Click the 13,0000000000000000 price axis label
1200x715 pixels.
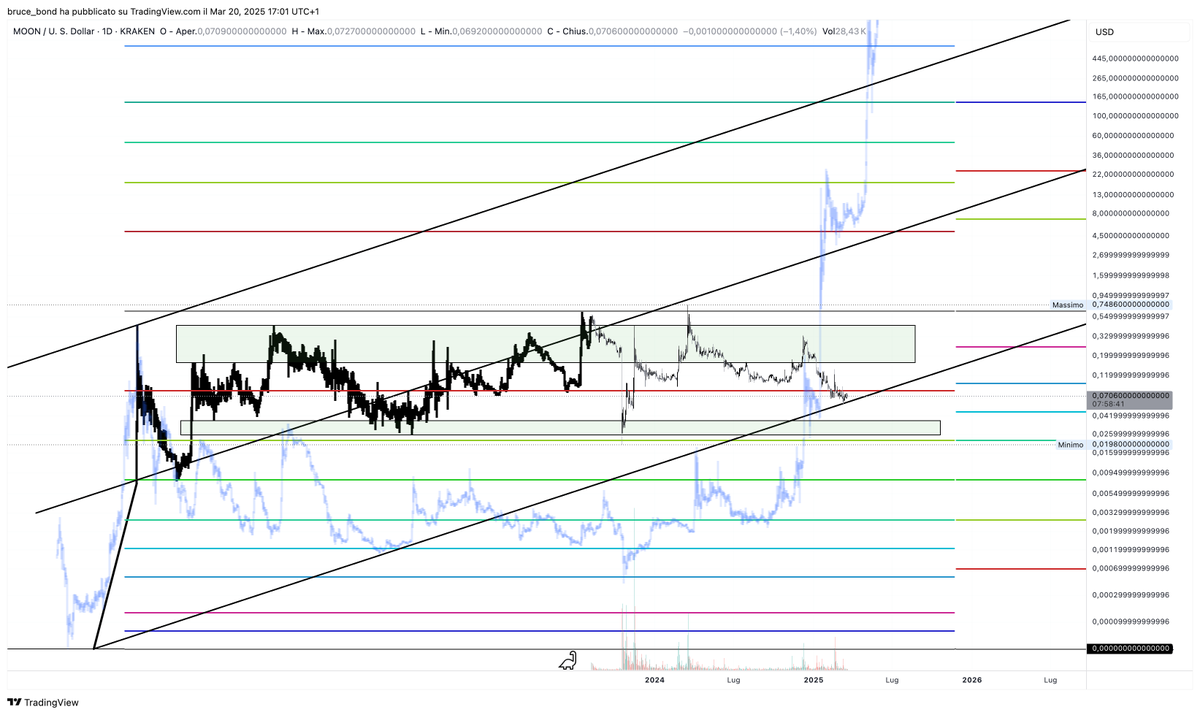click(1135, 194)
